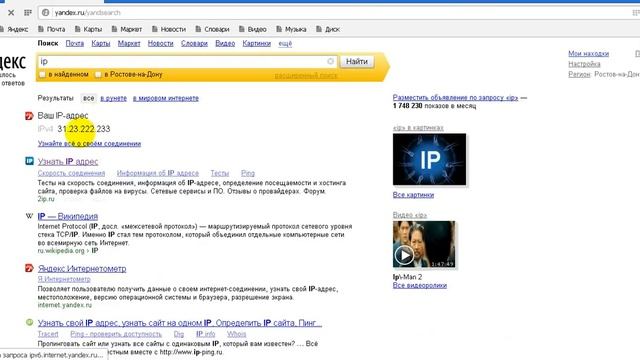Image resolution: width=640 pixels, height=360 pixels.
Task: Open the расширенный поиск link
Action: coord(306,75)
